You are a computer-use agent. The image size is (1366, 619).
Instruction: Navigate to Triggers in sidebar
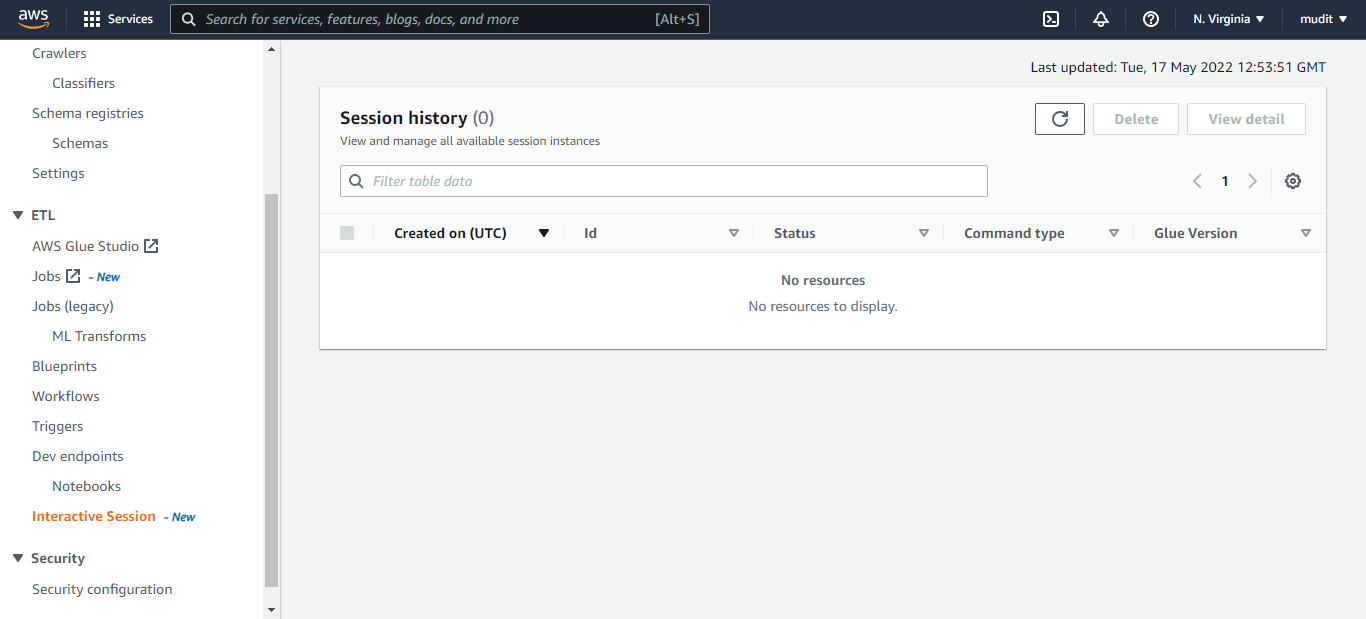tap(58, 426)
